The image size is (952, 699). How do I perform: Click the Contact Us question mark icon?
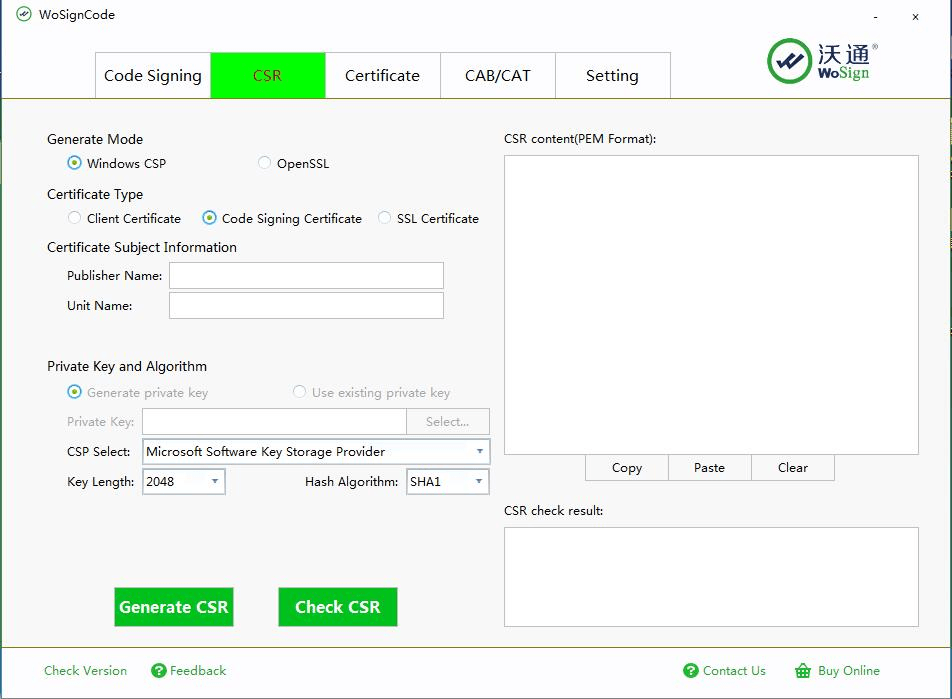690,671
